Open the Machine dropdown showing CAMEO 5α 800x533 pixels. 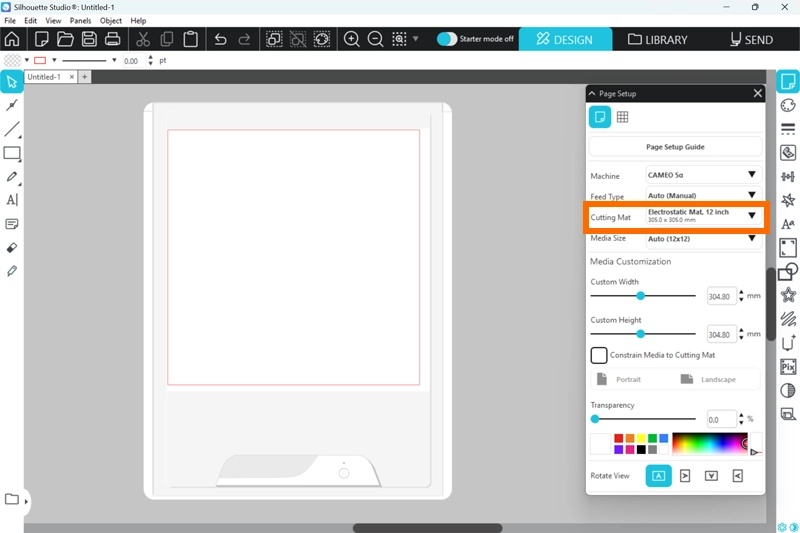(x=702, y=175)
